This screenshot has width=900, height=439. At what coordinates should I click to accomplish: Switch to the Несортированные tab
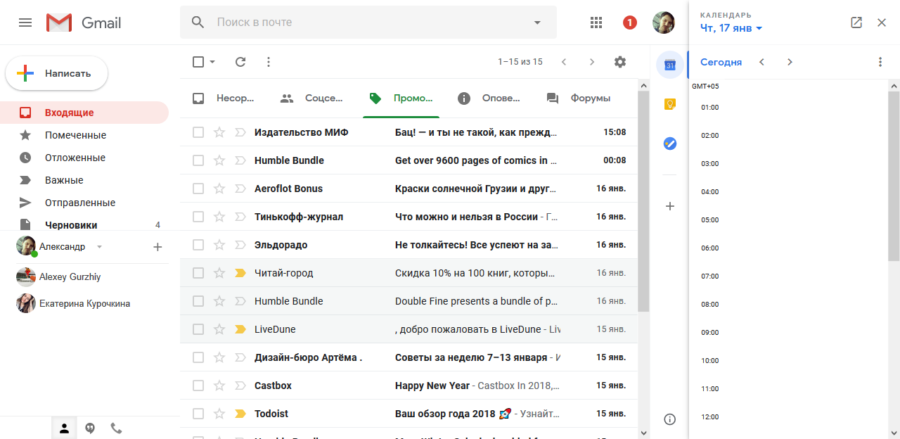click(x=223, y=98)
